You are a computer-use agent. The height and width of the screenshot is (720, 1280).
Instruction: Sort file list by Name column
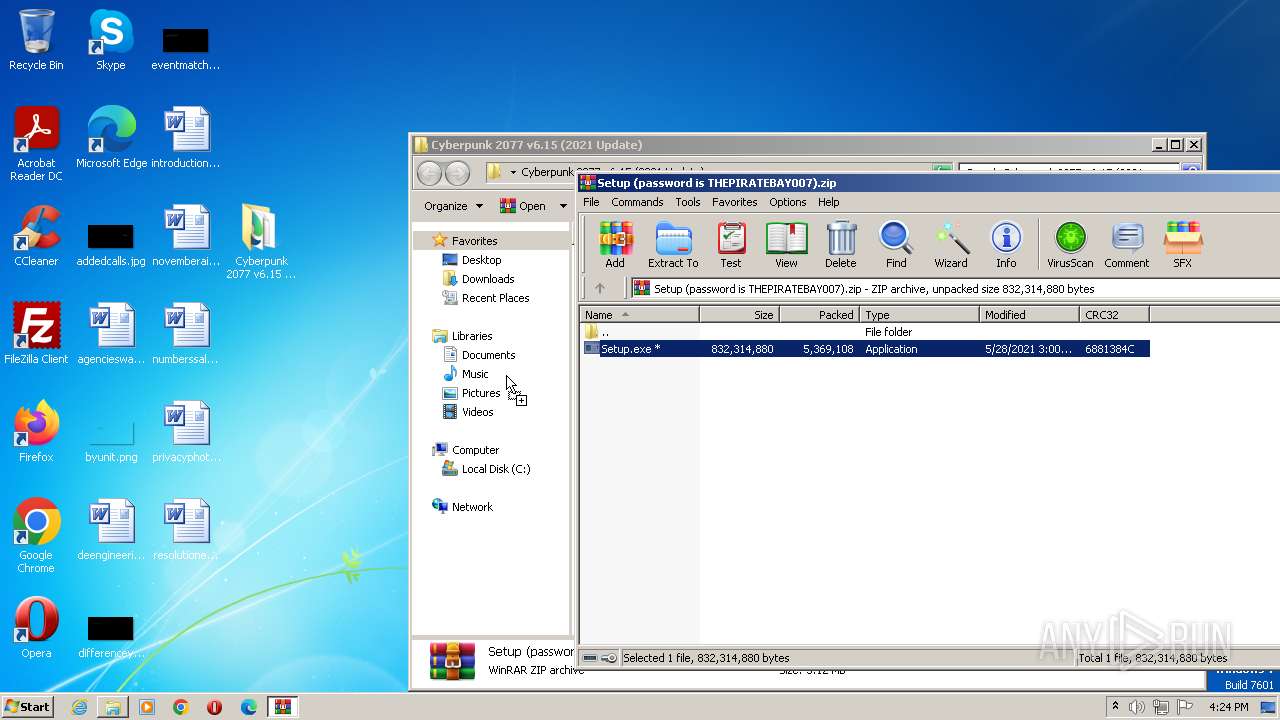(x=640, y=314)
